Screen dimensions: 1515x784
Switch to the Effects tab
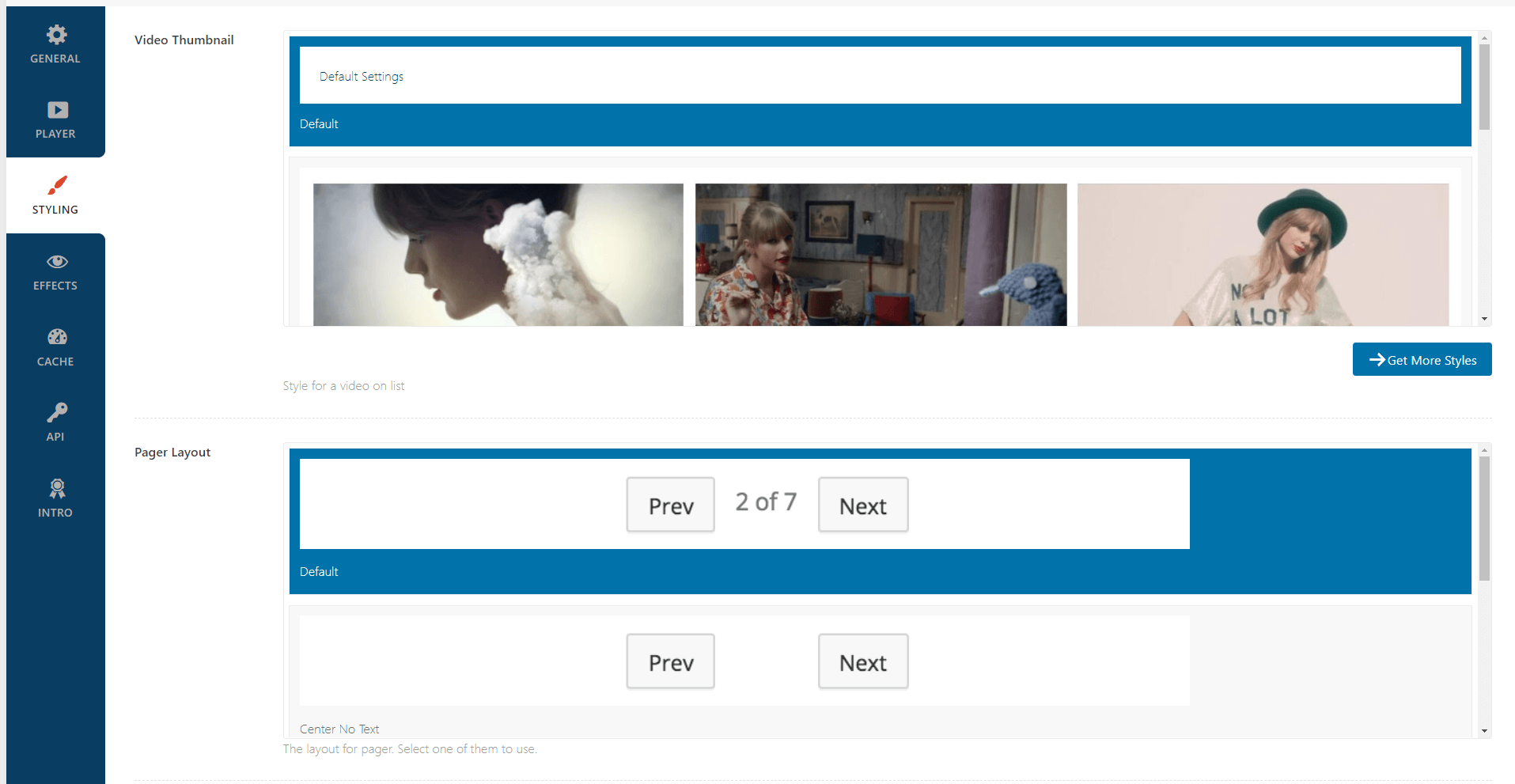tap(55, 271)
